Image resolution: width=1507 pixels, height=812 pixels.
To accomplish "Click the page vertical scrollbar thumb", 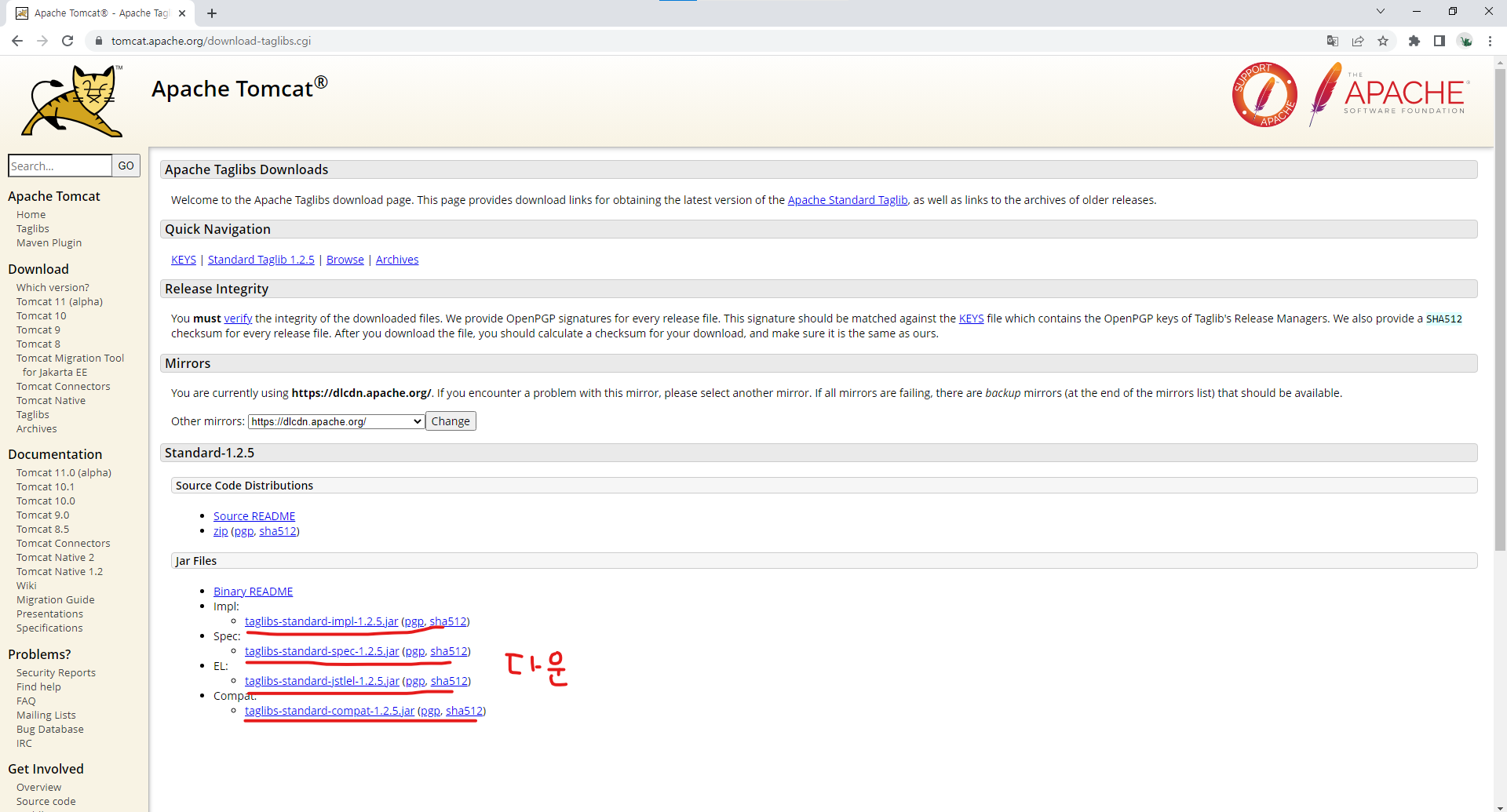I will [1500, 310].
